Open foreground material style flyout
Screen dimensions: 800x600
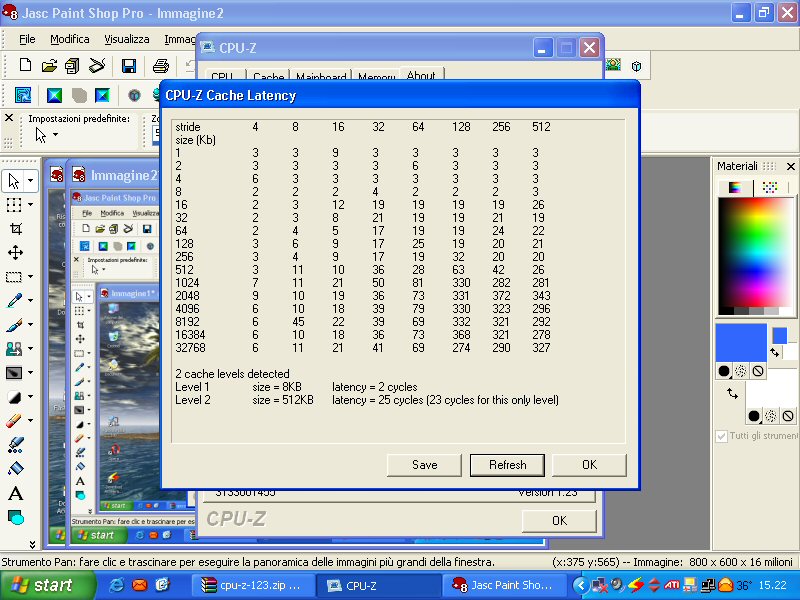tap(723, 371)
